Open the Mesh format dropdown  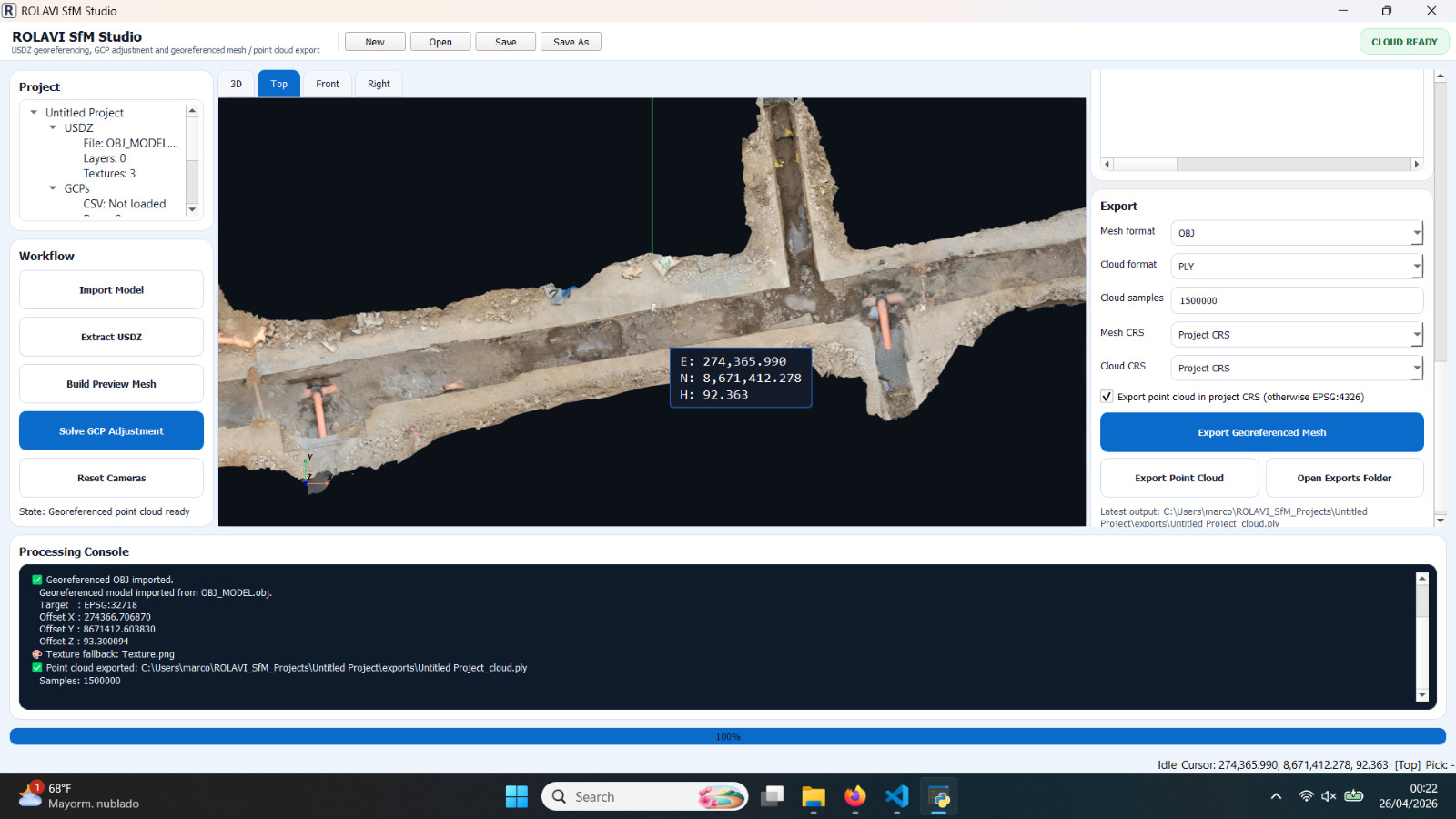1297,233
